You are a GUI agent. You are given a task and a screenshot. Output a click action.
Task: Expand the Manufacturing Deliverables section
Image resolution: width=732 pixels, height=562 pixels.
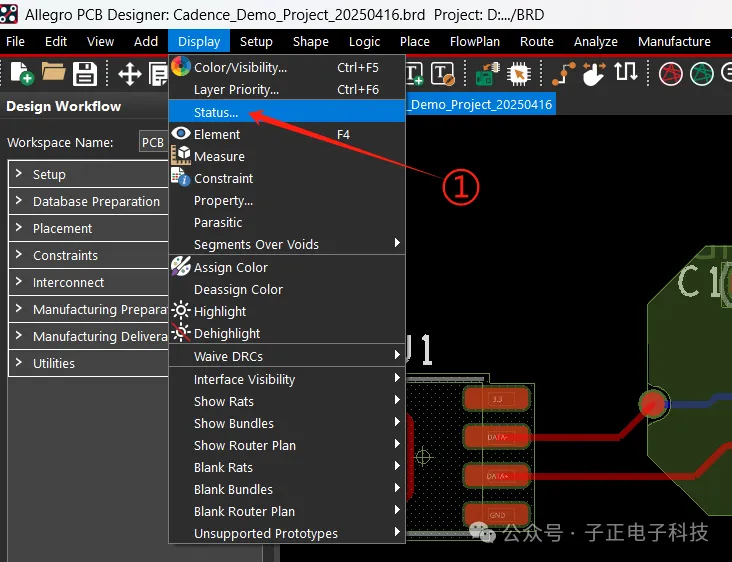click(x=19, y=336)
